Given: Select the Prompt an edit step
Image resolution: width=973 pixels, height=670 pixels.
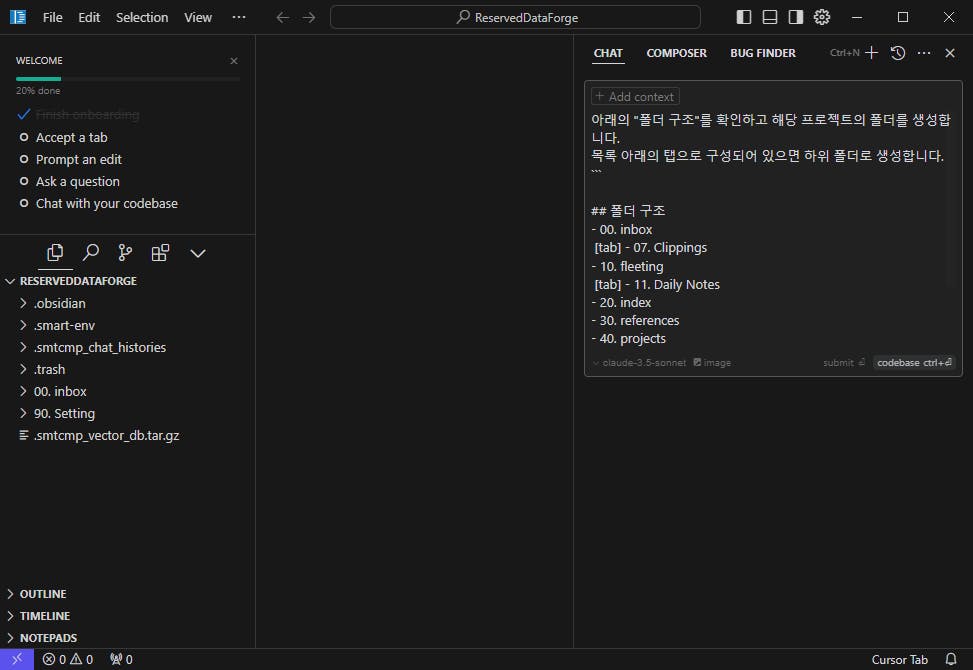Looking at the screenshot, I should [70, 159].
